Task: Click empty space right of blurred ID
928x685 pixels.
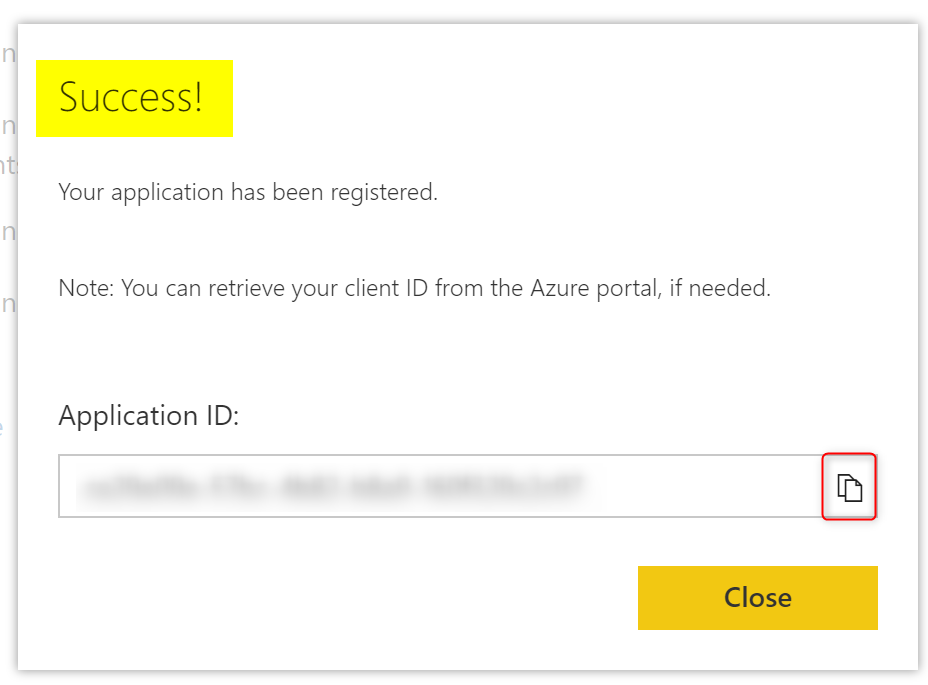Action: click(700, 487)
